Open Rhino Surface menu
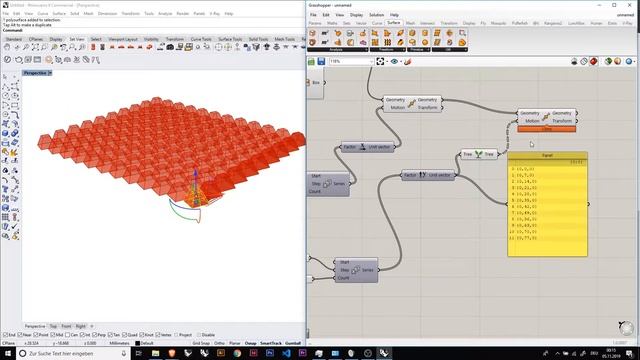Viewport: 640px width, 360px height. 59,13
